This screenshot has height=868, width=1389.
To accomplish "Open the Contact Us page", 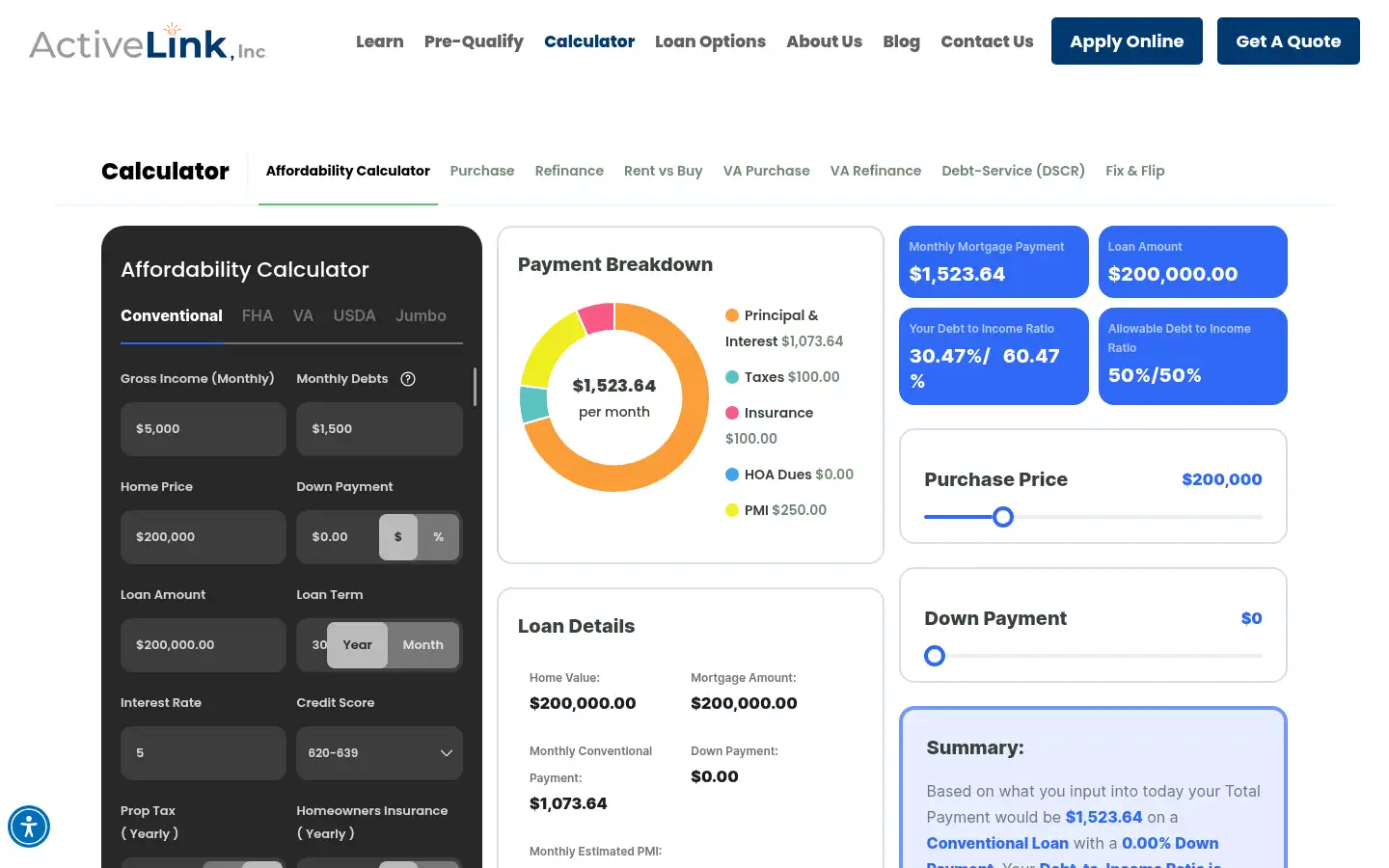I will click(987, 41).
